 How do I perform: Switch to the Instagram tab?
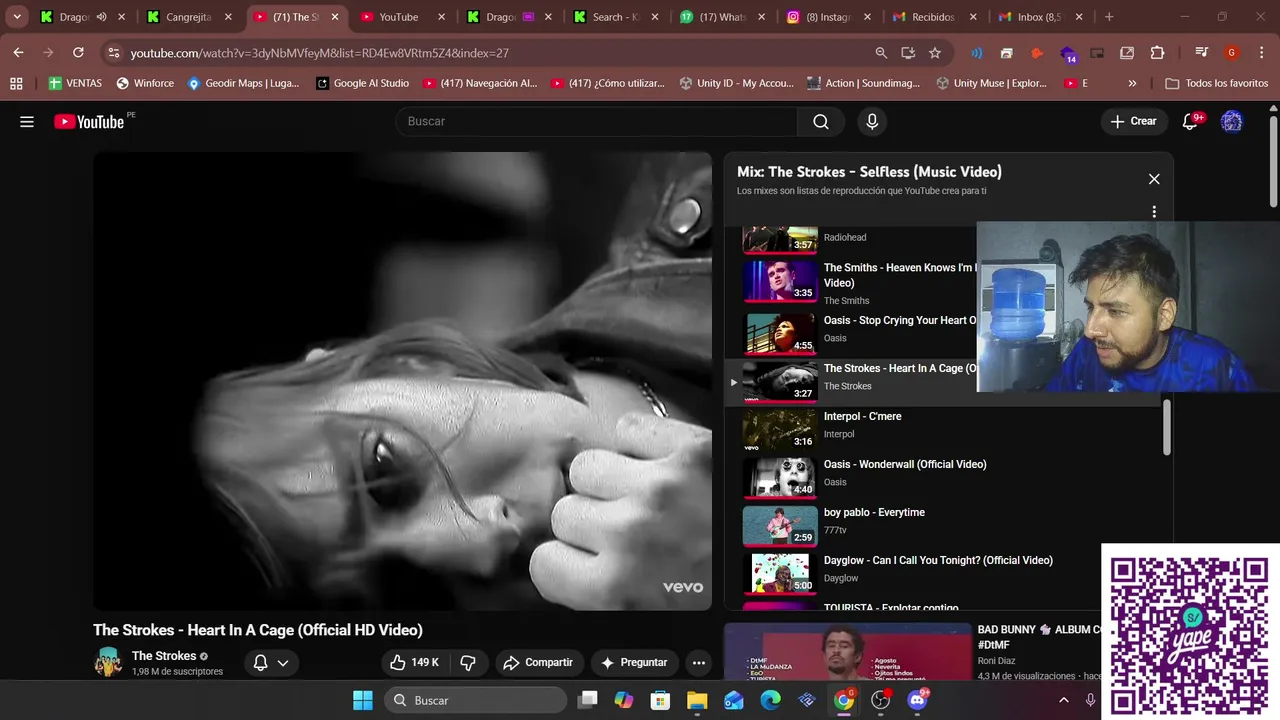(x=828, y=17)
